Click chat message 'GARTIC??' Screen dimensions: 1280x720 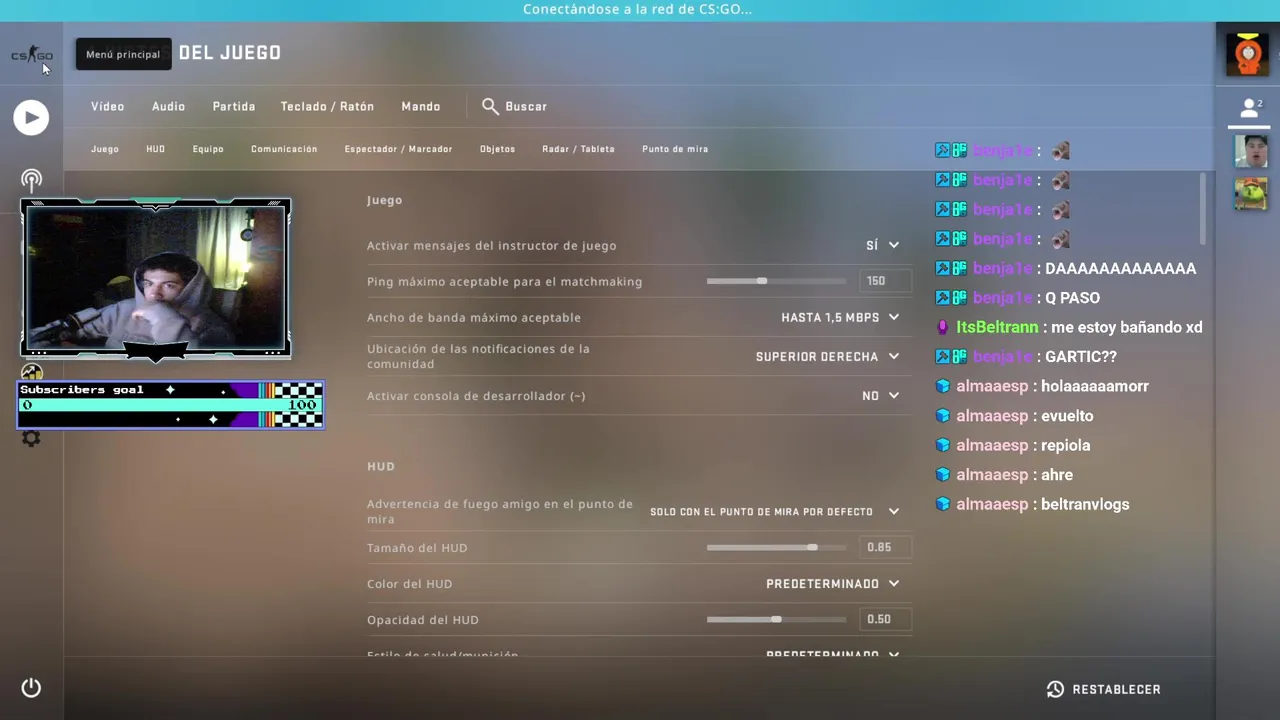(x=1081, y=356)
